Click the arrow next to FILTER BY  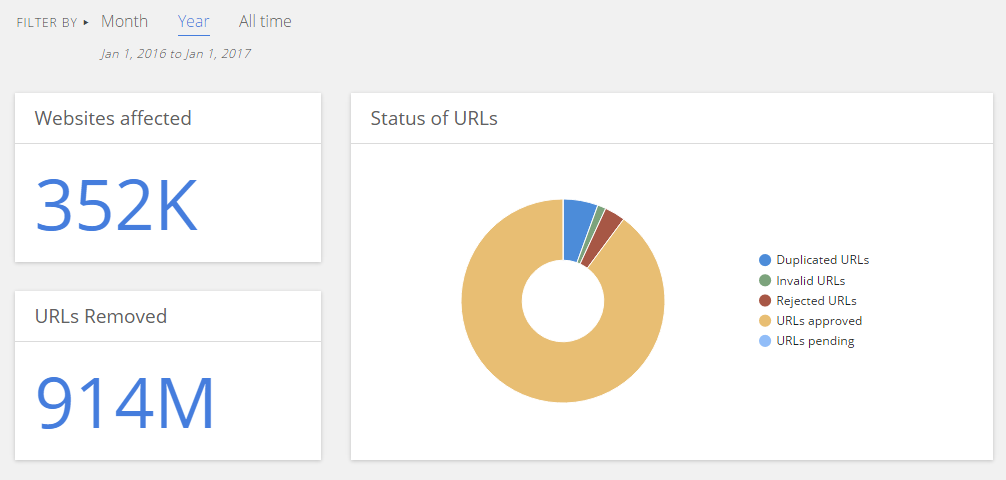tap(86, 22)
